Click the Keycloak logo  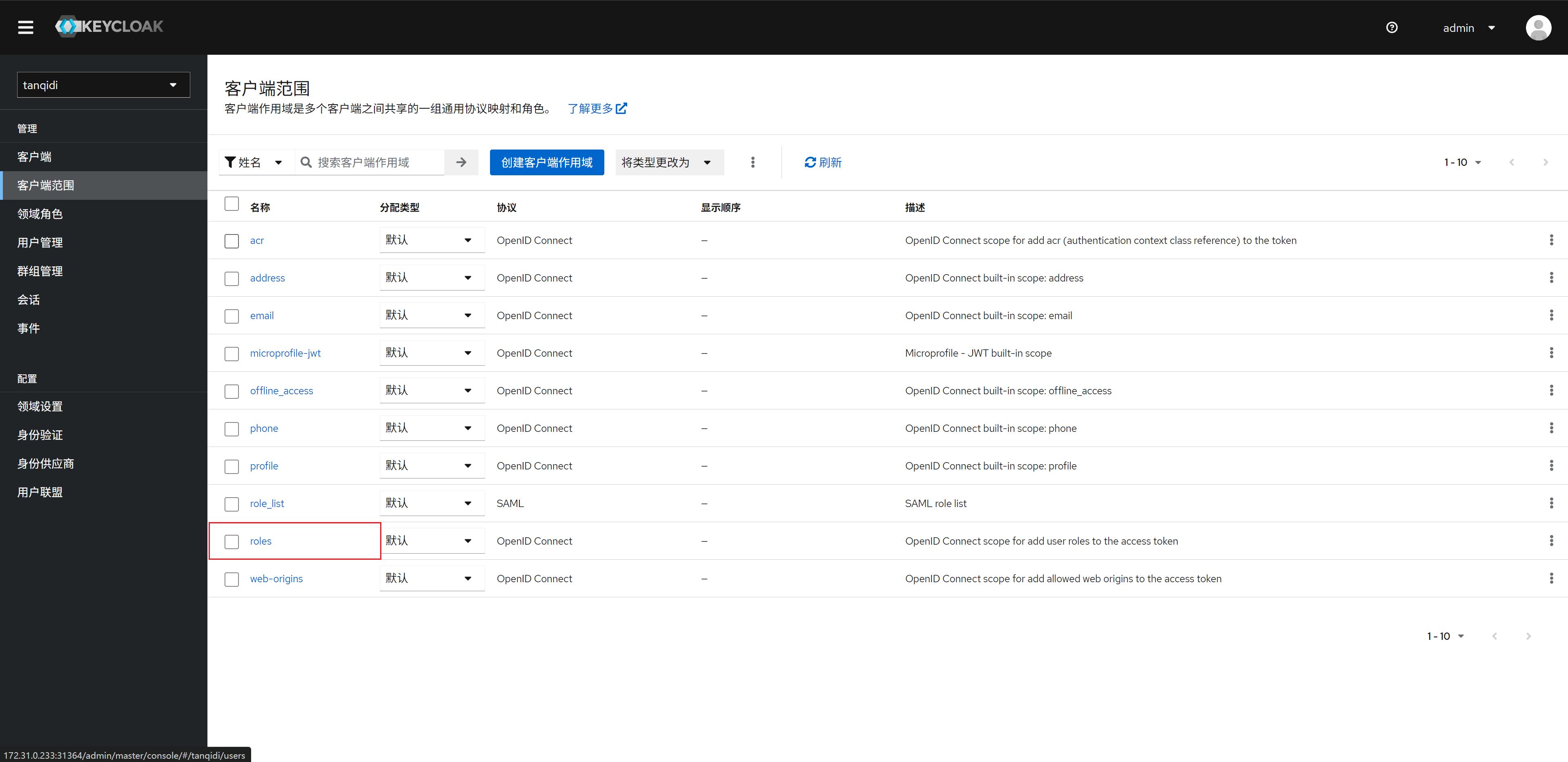pos(109,27)
